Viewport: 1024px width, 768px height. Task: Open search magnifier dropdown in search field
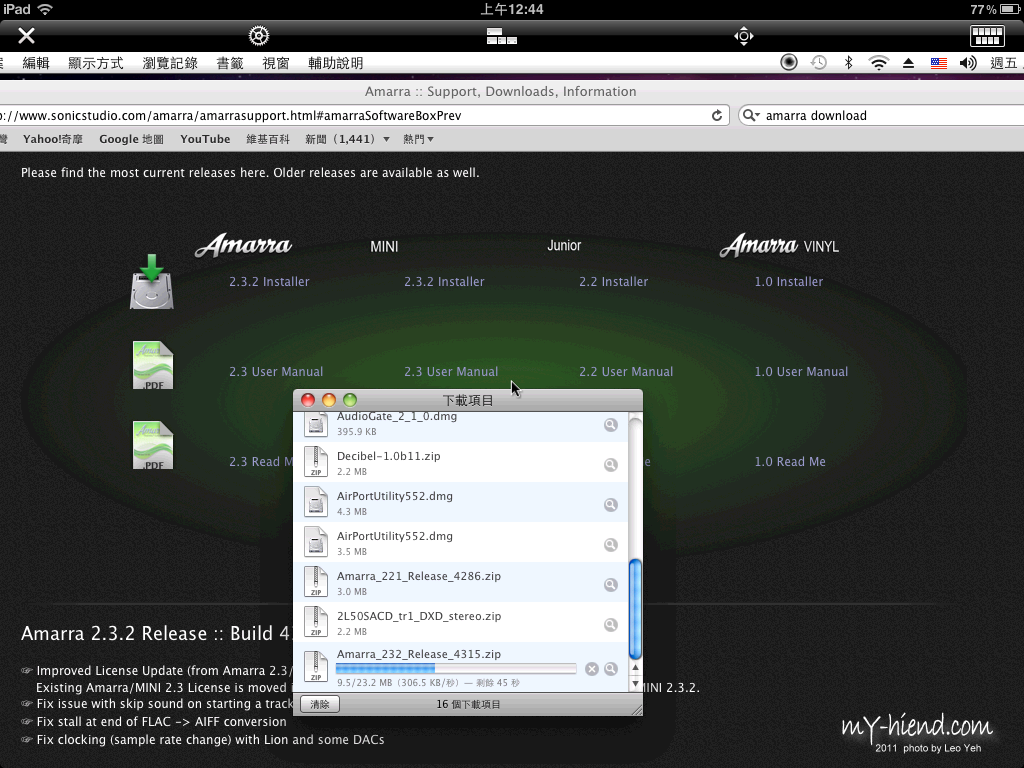click(751, 116)
